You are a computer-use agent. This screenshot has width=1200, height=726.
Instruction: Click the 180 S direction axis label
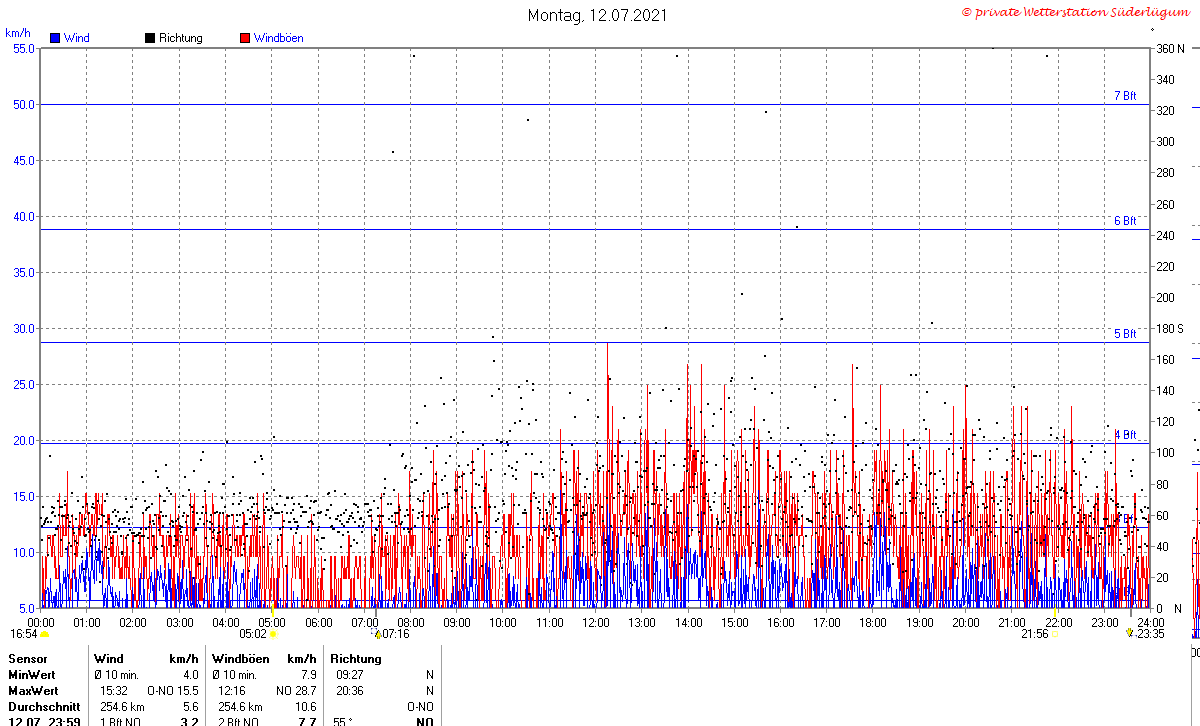click(x=1170, y=329)
